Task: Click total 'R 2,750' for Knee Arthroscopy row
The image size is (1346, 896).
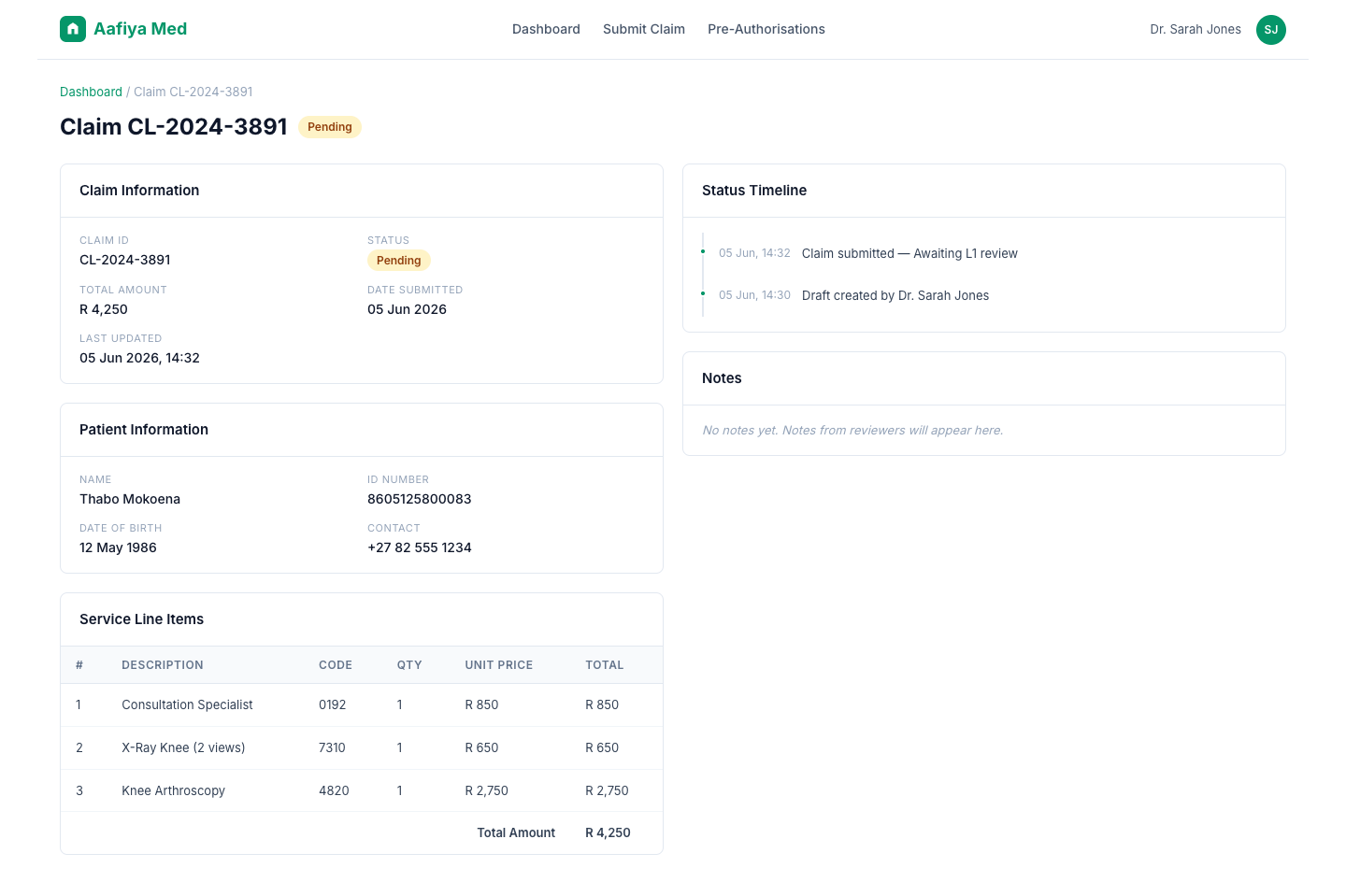Action: coord(607,790)
